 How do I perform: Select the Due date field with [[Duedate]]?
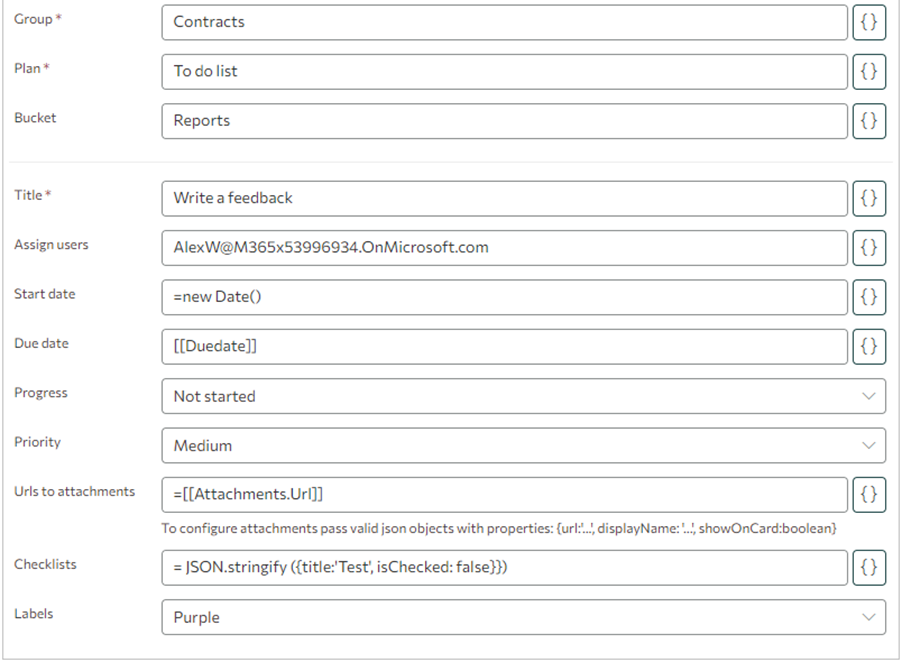[x=504, y=346]
